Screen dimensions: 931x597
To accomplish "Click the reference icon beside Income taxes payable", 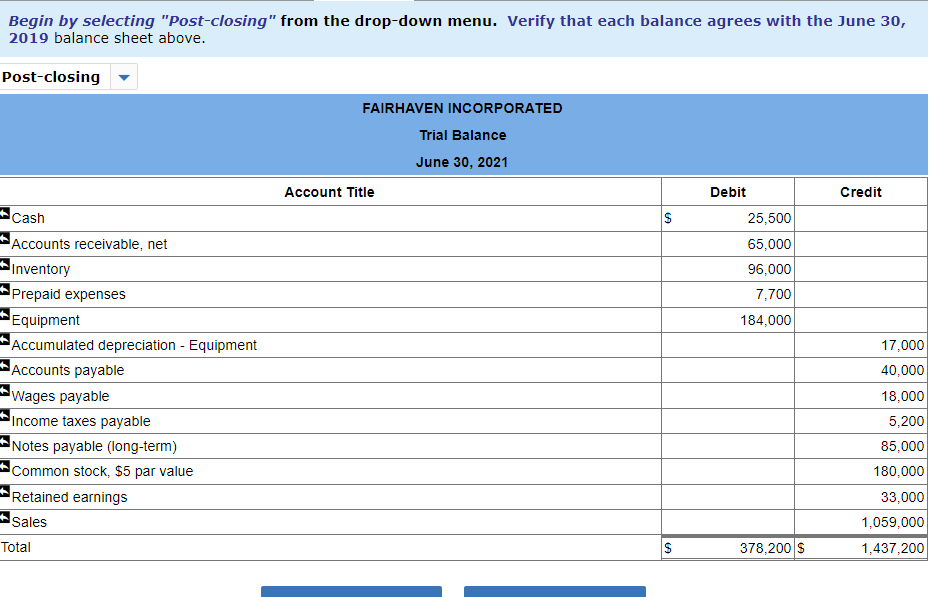I will pos(6,416).
